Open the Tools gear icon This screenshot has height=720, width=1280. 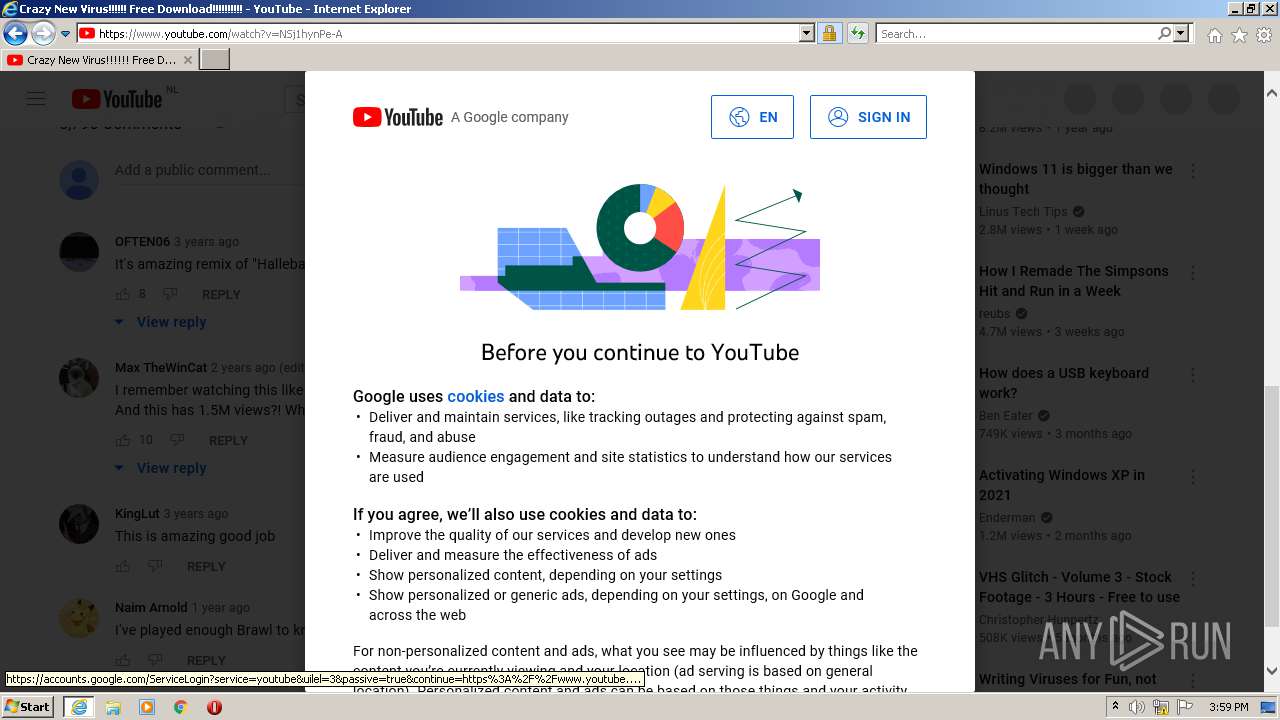(1264, 35)
